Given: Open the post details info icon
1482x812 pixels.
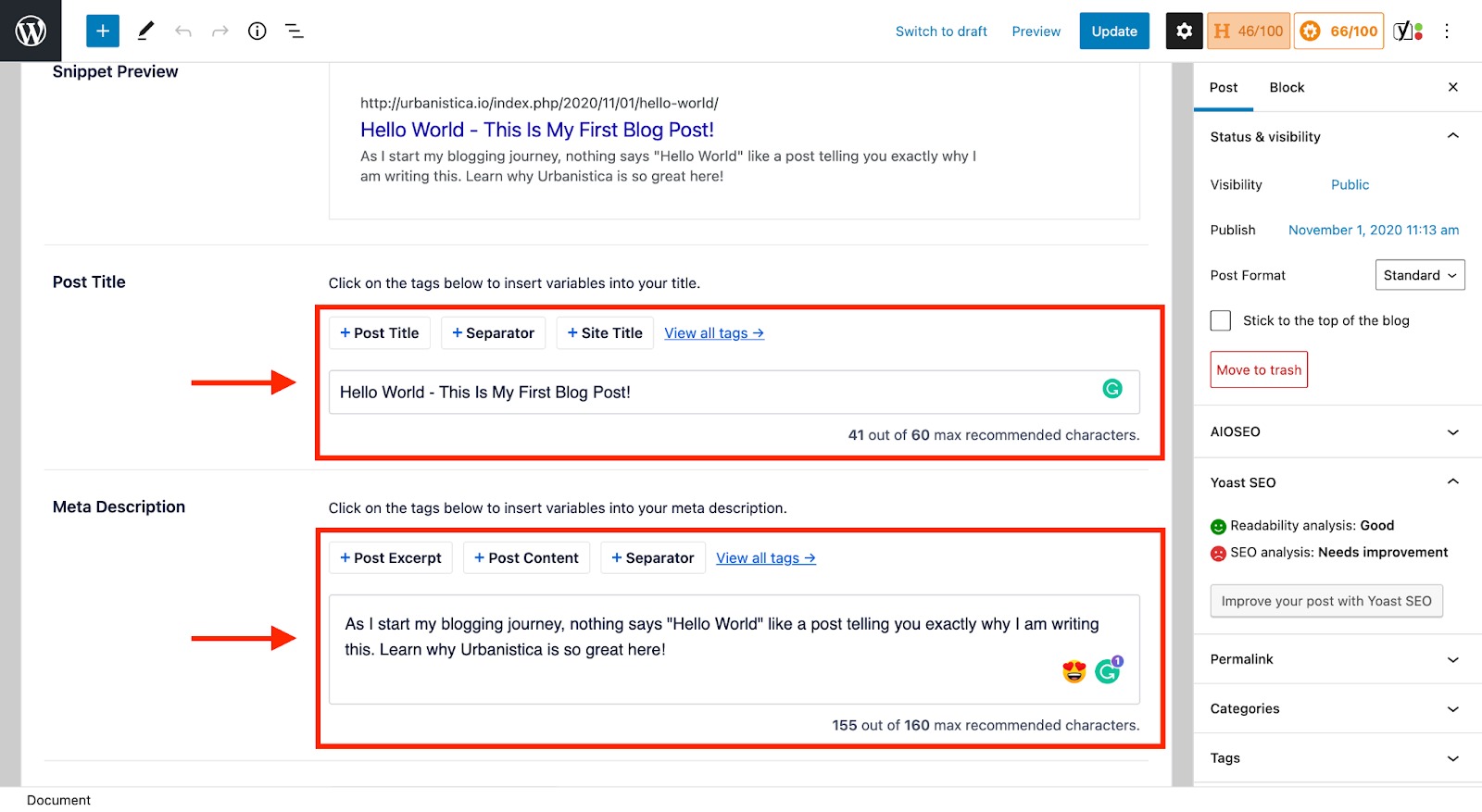Looking at the screenshot, I should click(x=257, y=31).
